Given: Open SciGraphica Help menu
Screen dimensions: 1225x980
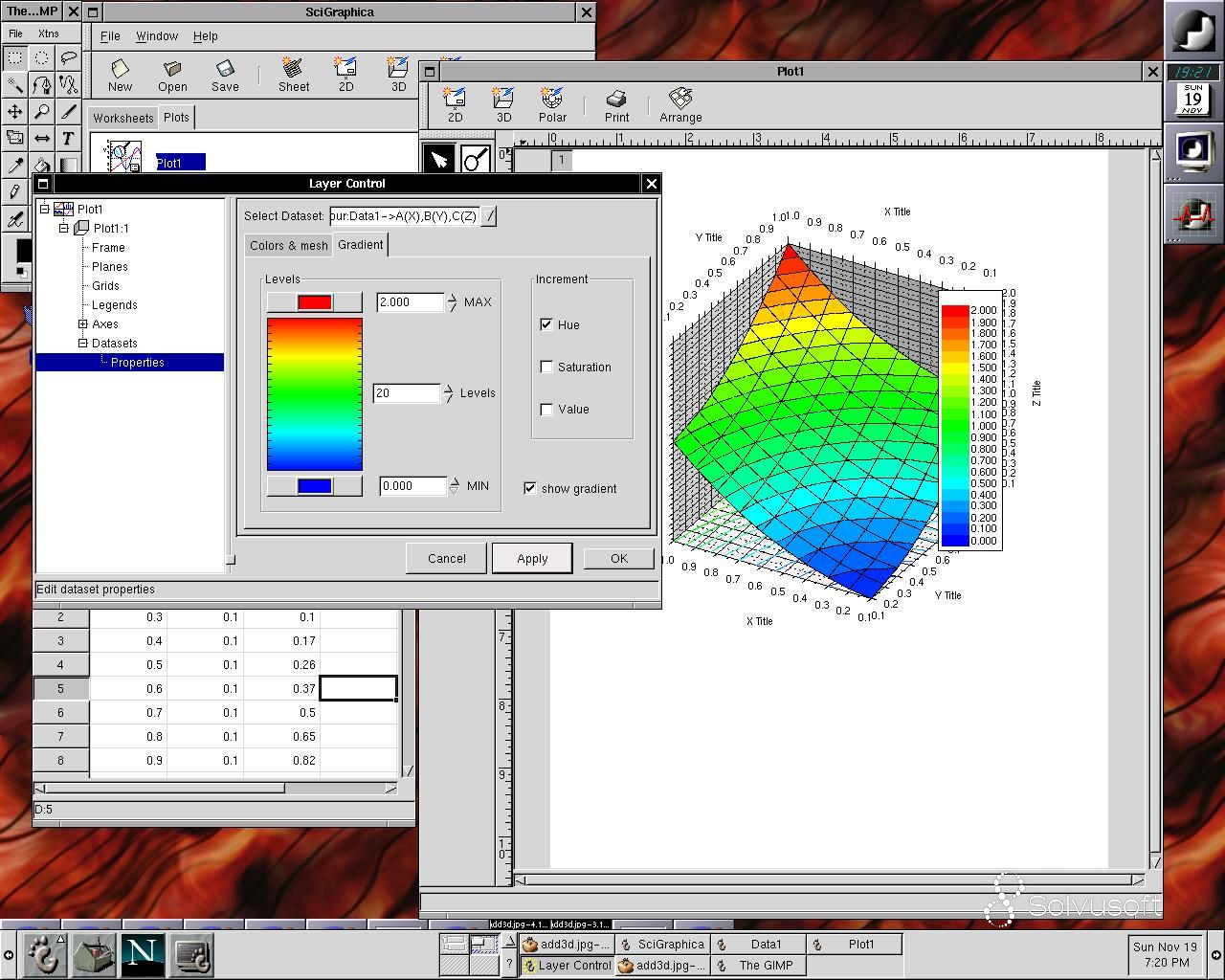Looking at the screenshot, I should coord(206,35).
